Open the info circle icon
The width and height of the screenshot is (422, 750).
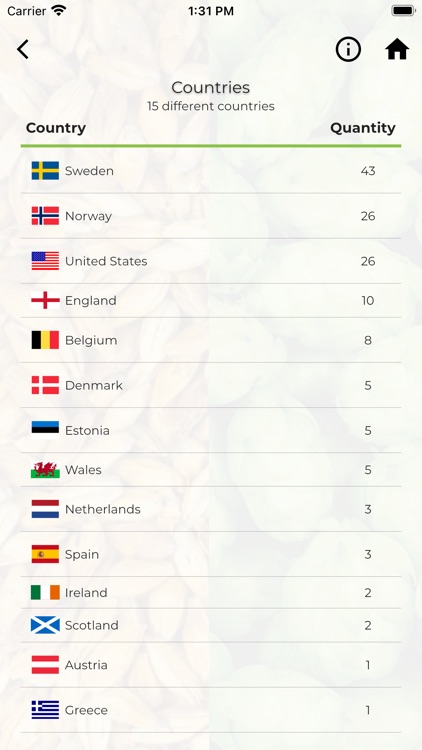348,49
